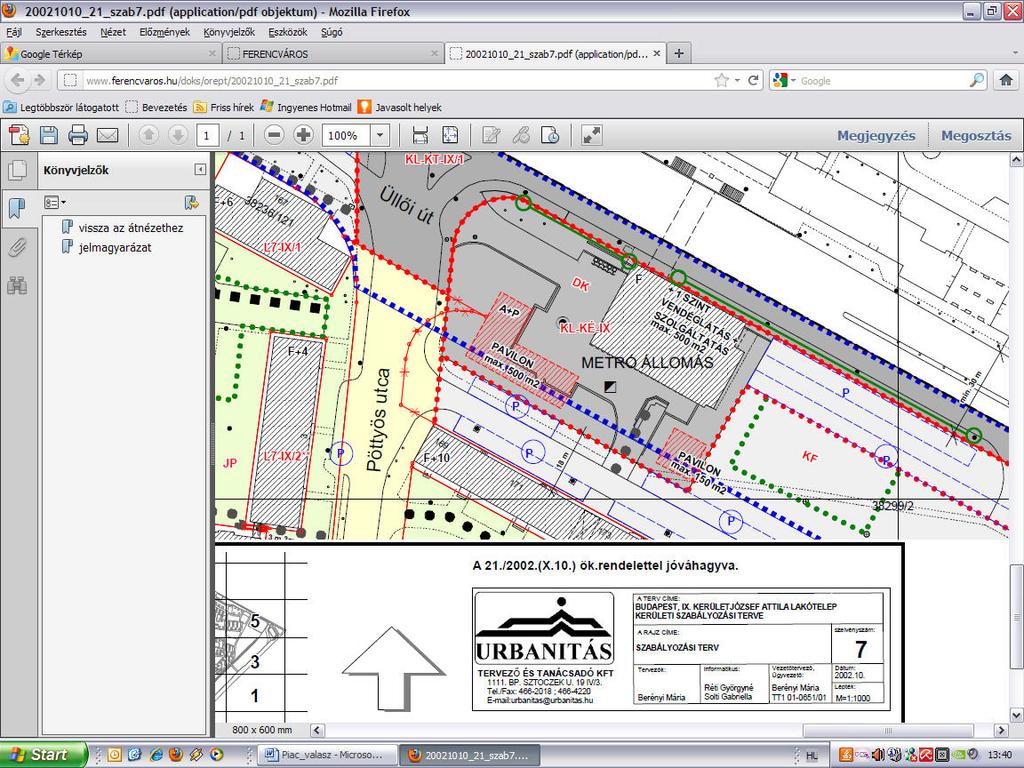The width and height of the screenshot is (1024, 768).
Task: Go to Firefox home page
Action: [1006, 80]
